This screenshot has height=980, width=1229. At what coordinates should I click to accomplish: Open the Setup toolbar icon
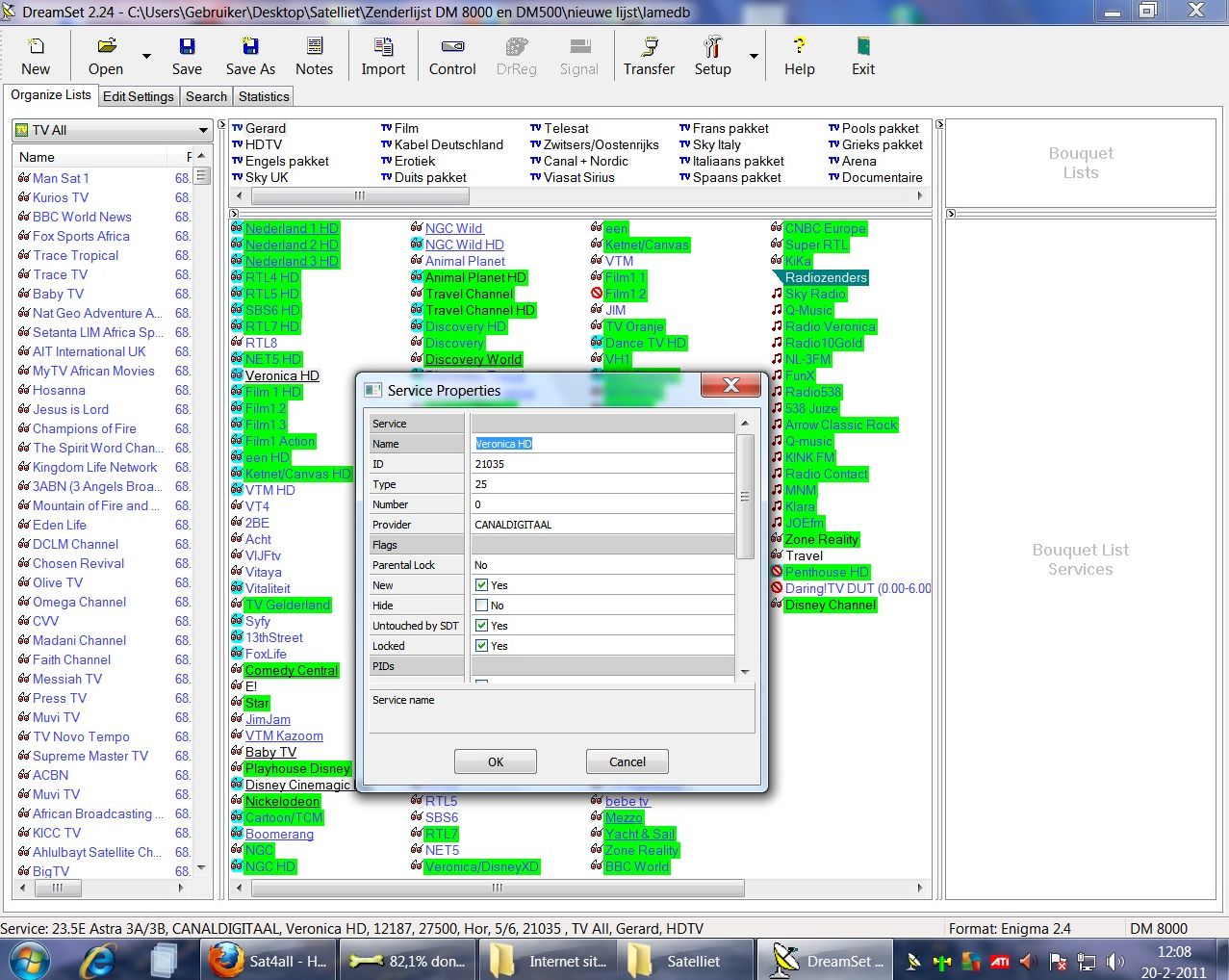(x=712, y=57)
